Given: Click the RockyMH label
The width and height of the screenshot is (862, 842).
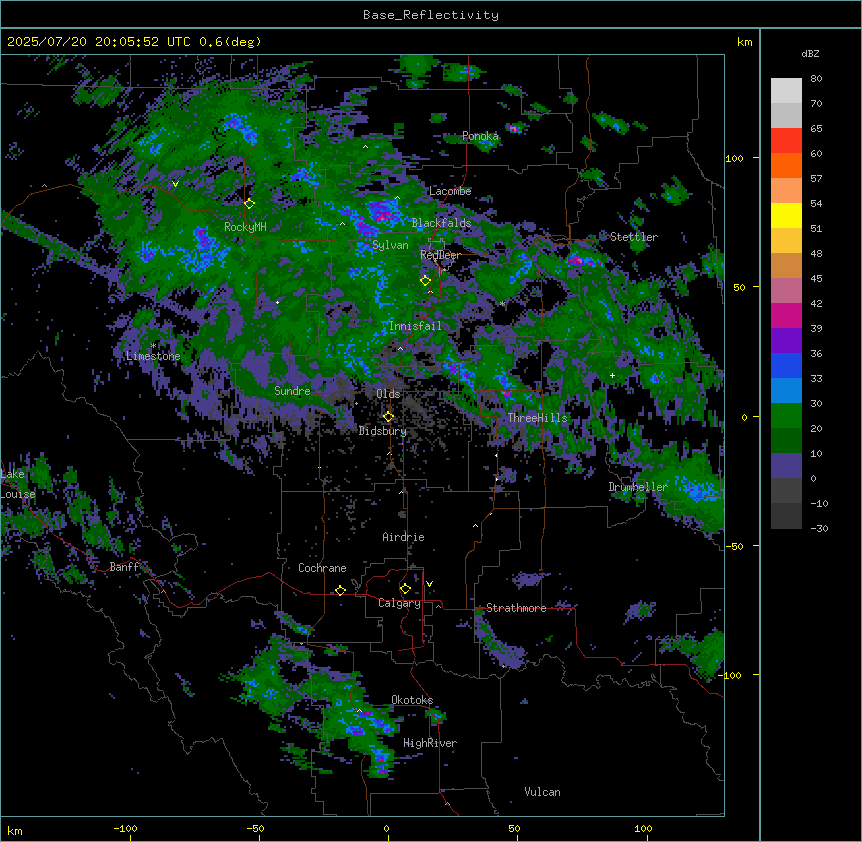Looking at the screenshot, I should (245, 227).
